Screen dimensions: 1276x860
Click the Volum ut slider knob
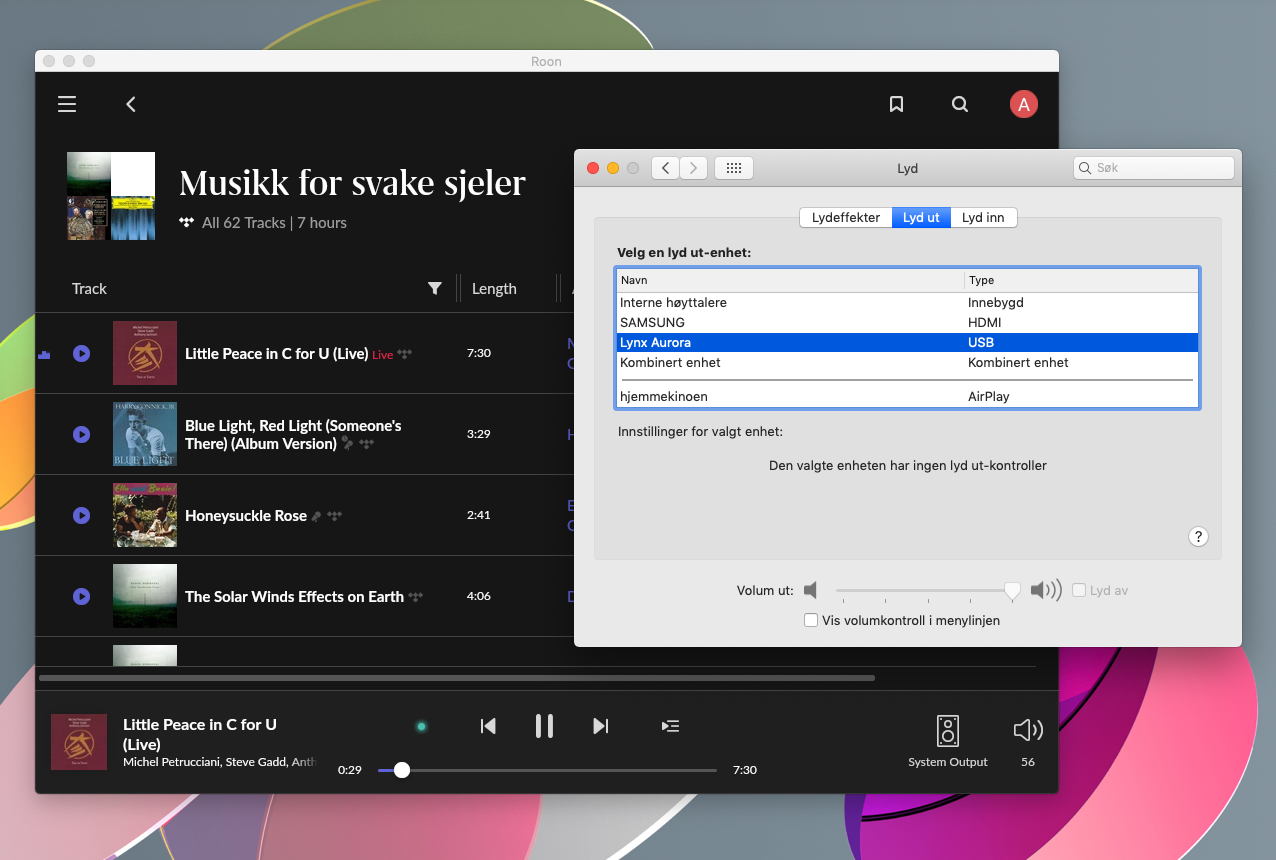click(x=1013, y=591)
